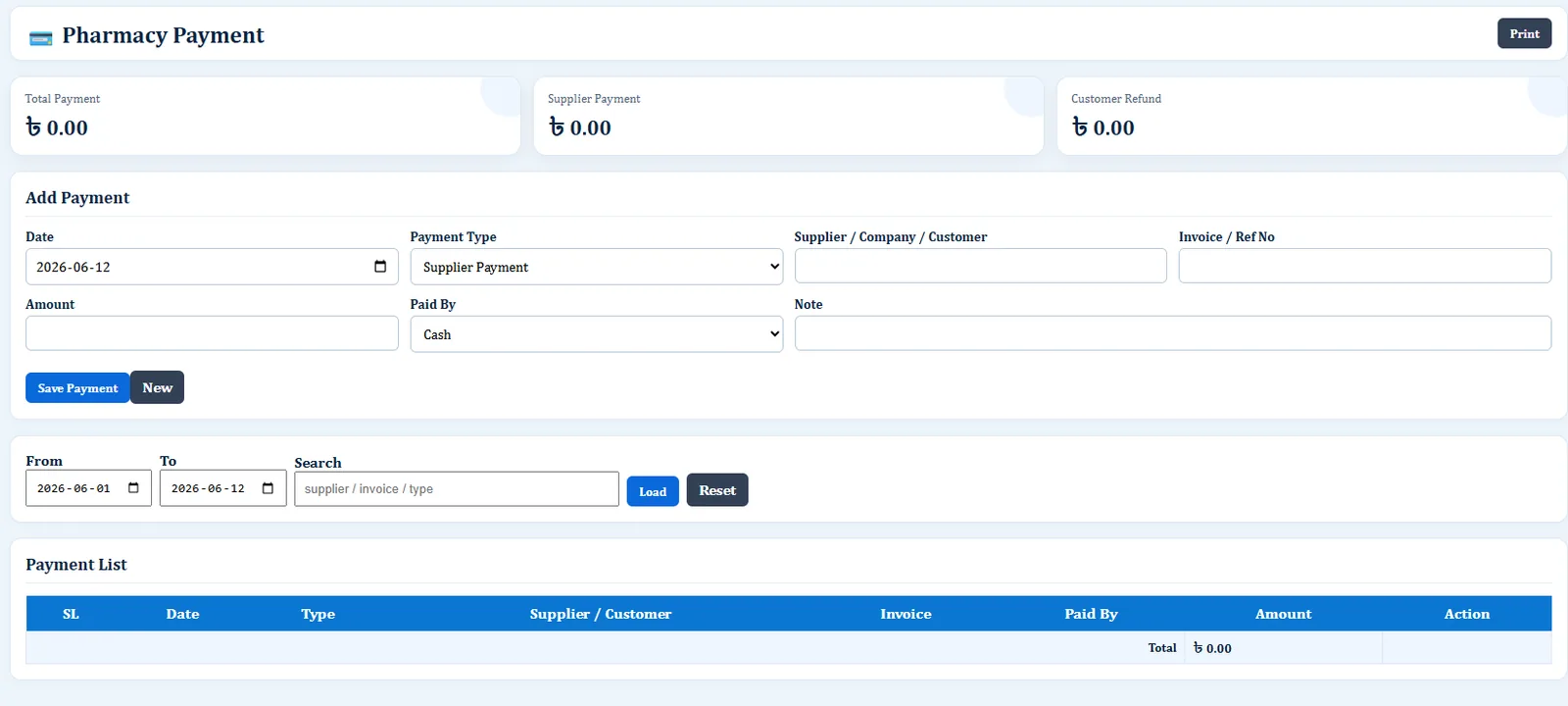Focus the Supplier / Company / Customer field
The width and height of the screenshot is (1568, 706).
(980, 266)
